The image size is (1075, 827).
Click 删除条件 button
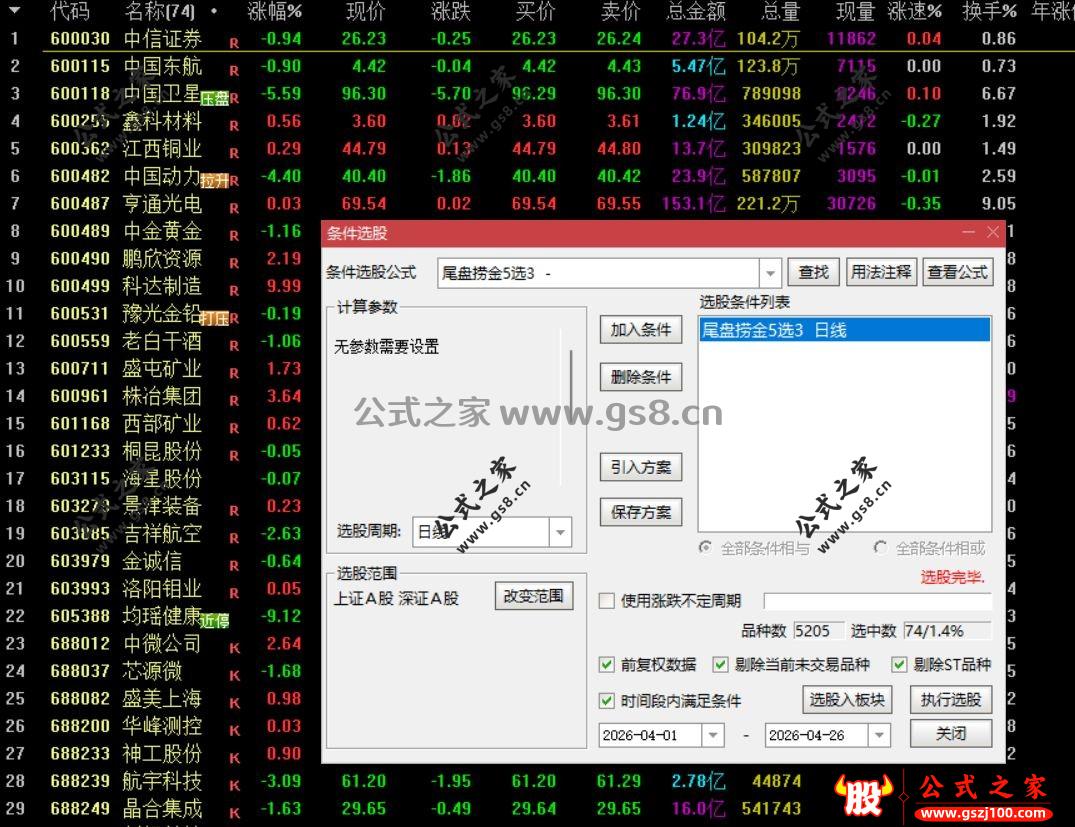(641, 376)
